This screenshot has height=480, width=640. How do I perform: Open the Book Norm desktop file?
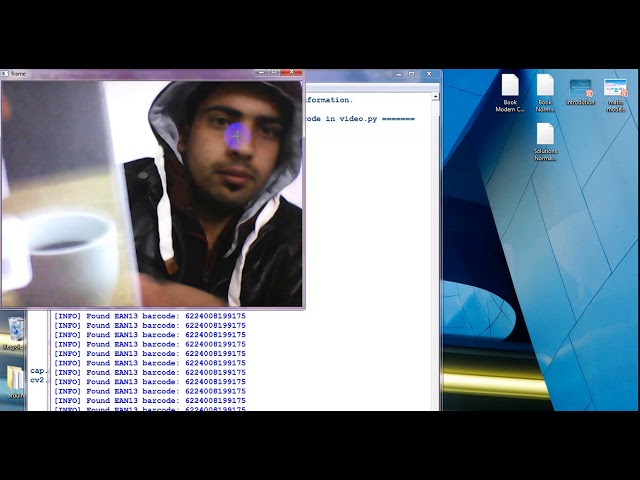click(545, 93)
